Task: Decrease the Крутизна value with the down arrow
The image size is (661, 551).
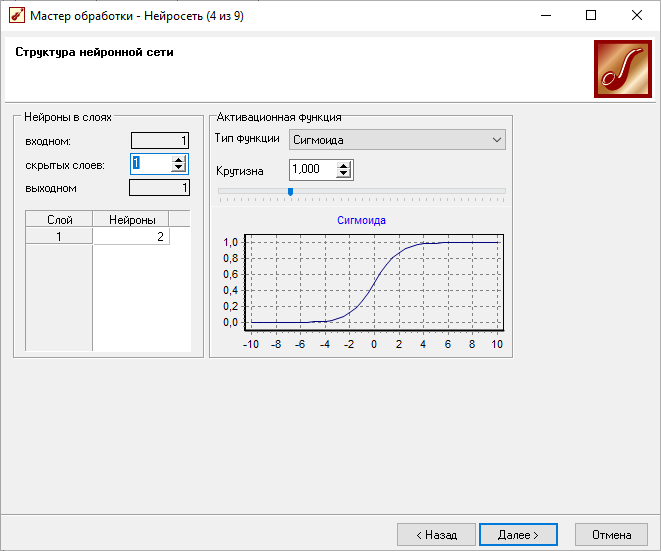Action: pyautogui.click(x=344, y=174)
